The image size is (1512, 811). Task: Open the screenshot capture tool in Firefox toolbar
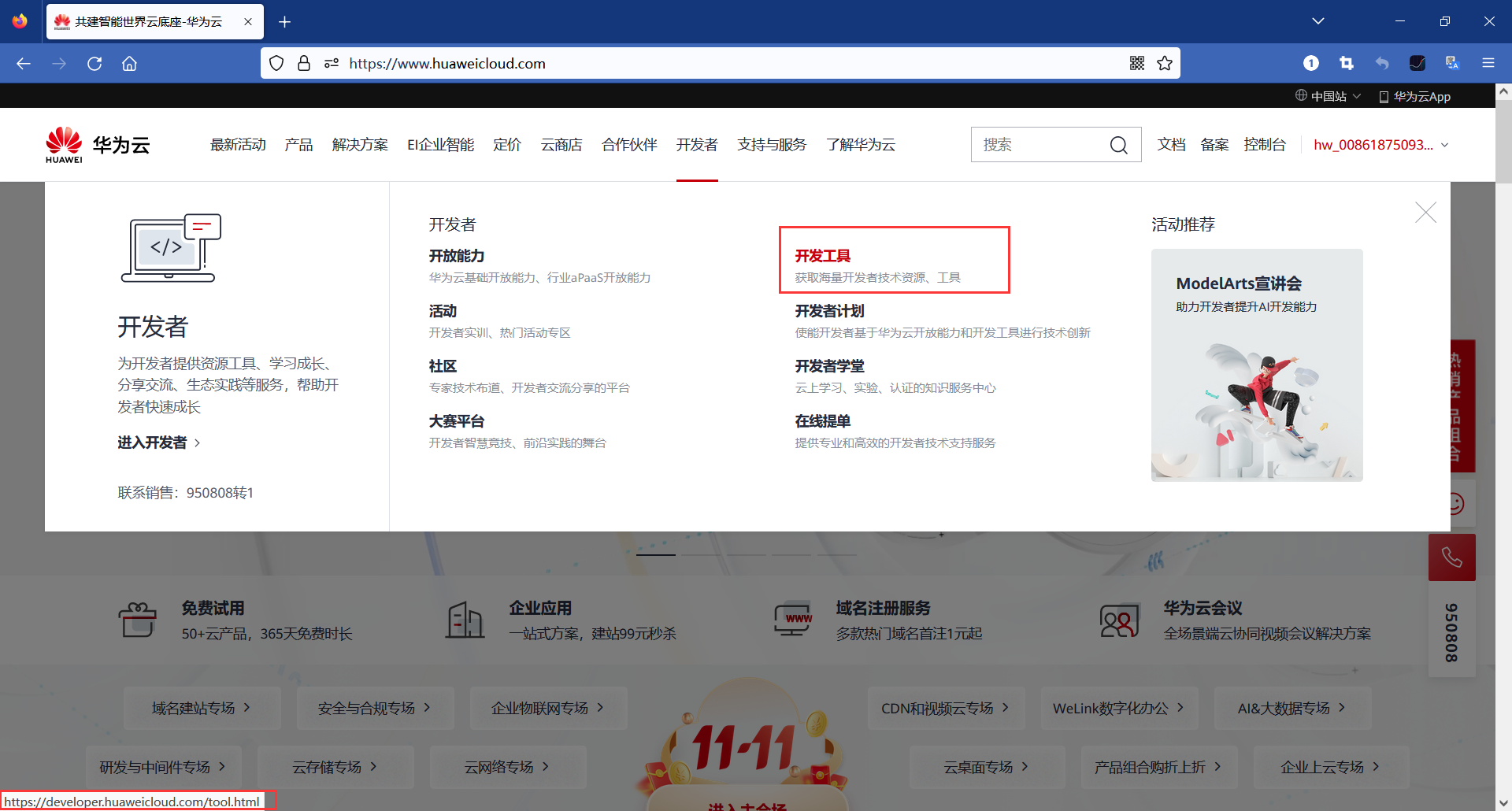point(1347,63)
